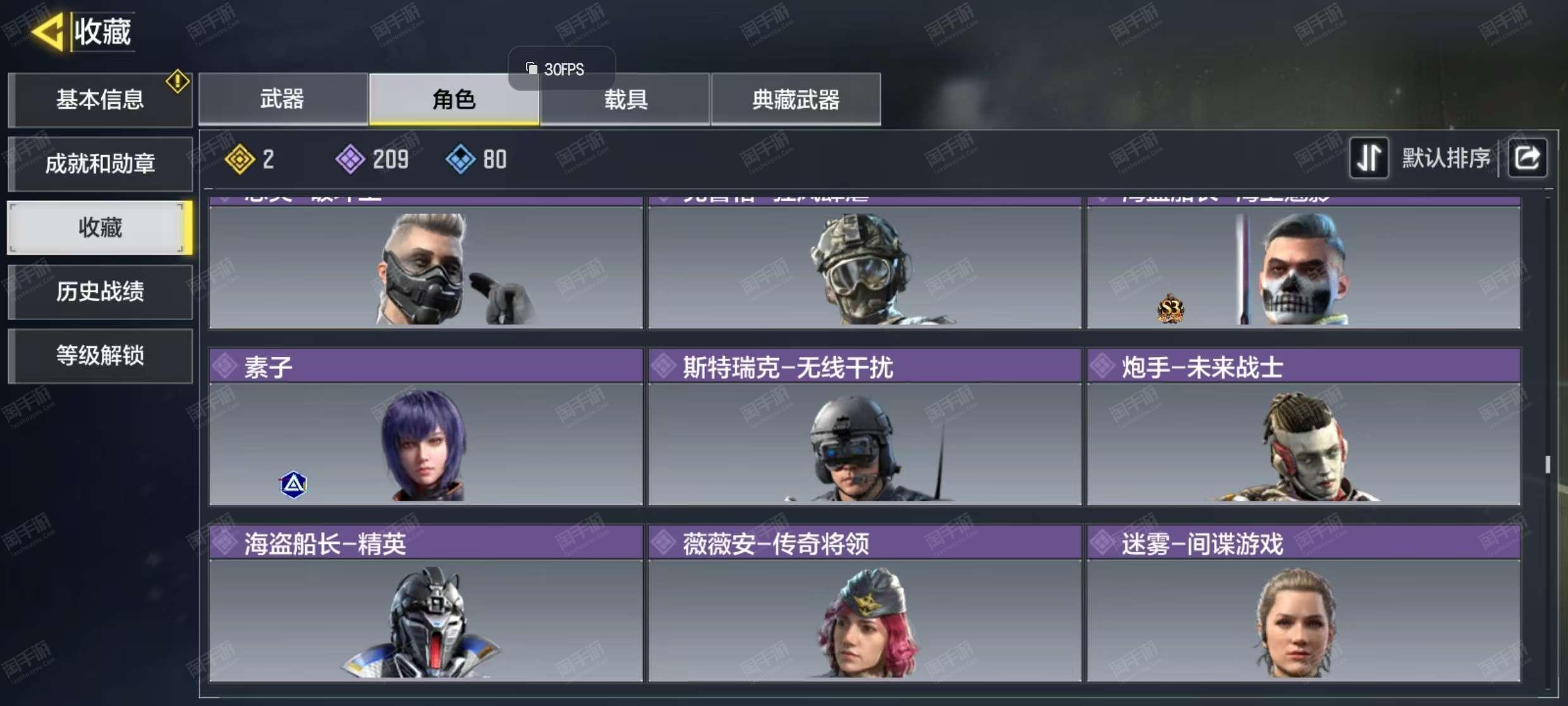Click the yellow warning badge on 基本信息
Viewport: 1568px width, 706px height.
(178, 81)
